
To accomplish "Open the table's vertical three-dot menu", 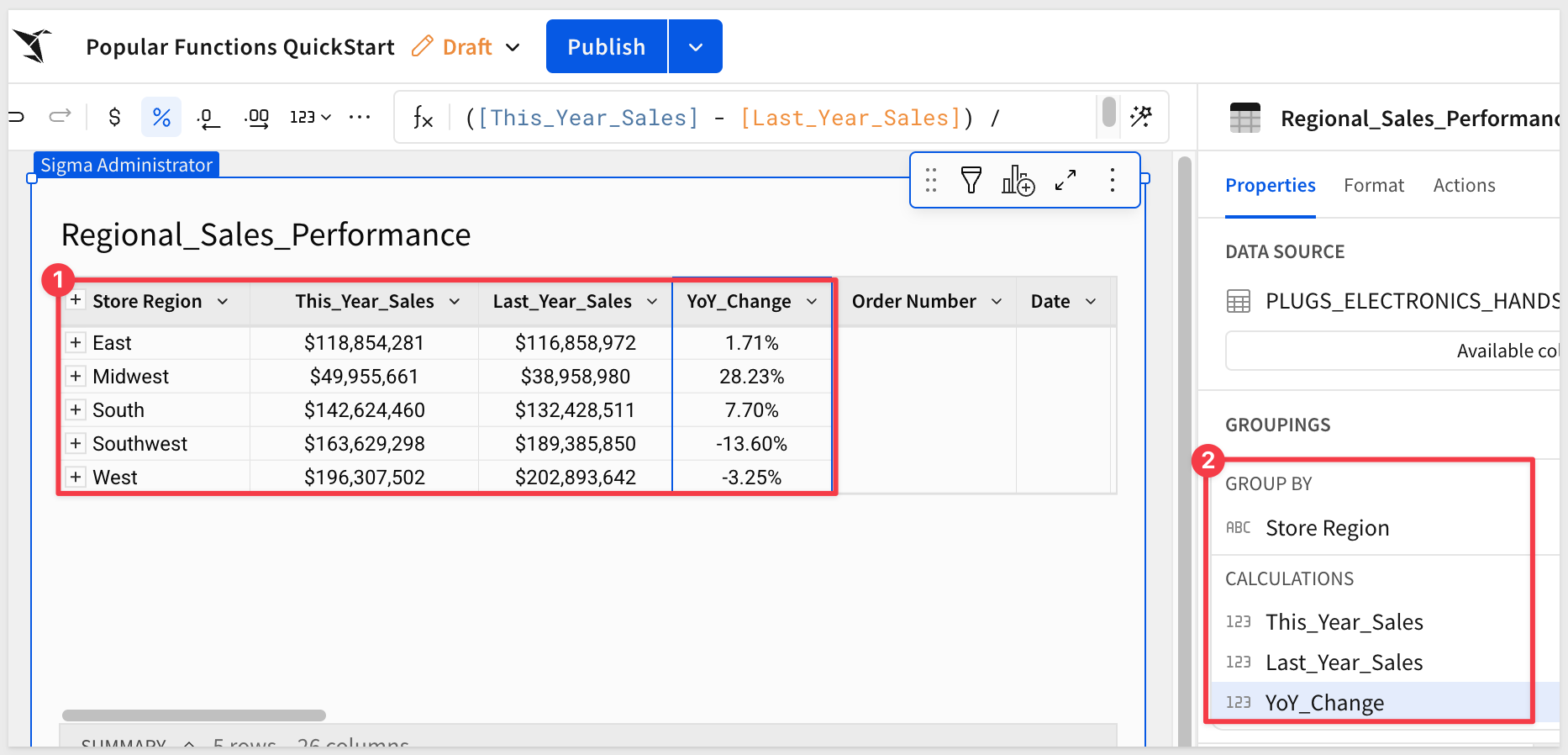I will [1112, 180].
